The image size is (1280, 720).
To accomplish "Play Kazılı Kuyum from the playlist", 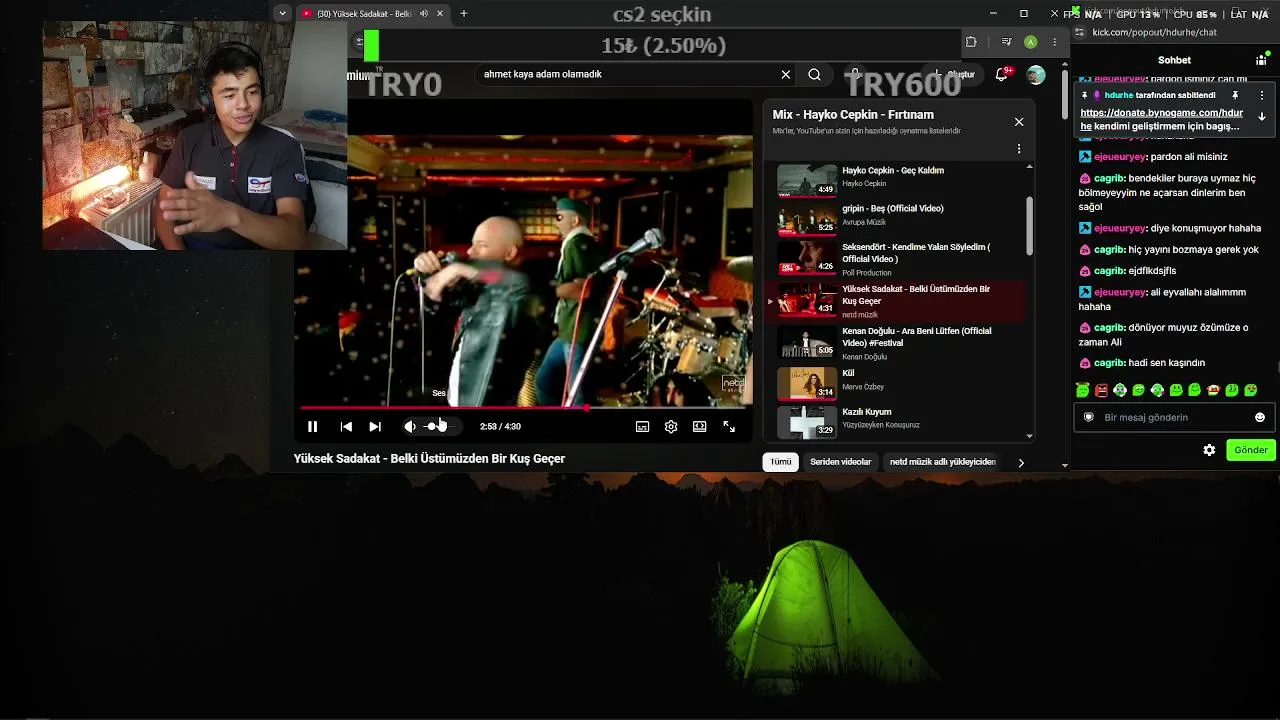I will click(x=901, y=421).
